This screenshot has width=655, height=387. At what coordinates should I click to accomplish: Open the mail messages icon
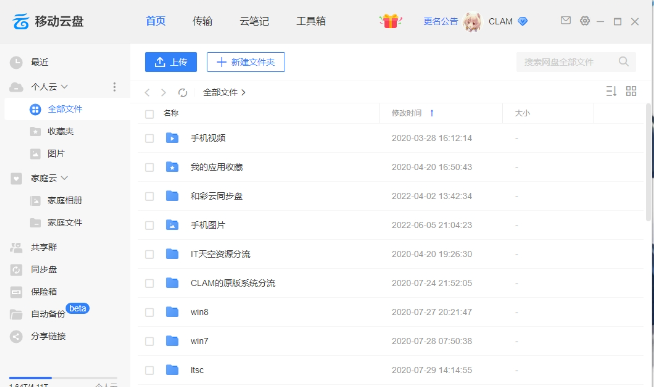click(566, 20)
